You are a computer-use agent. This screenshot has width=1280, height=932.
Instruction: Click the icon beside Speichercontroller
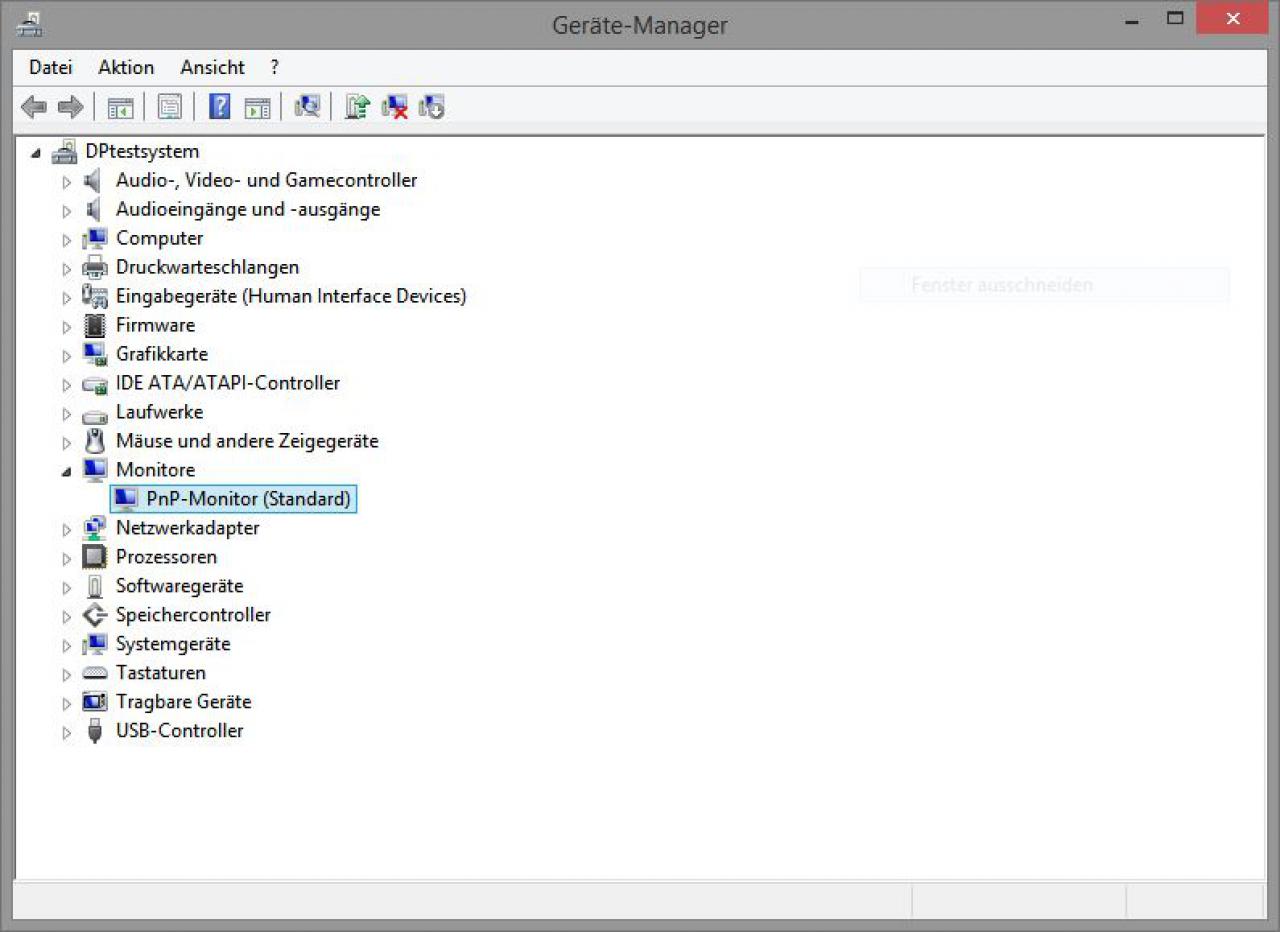click(x=95, y=615)
